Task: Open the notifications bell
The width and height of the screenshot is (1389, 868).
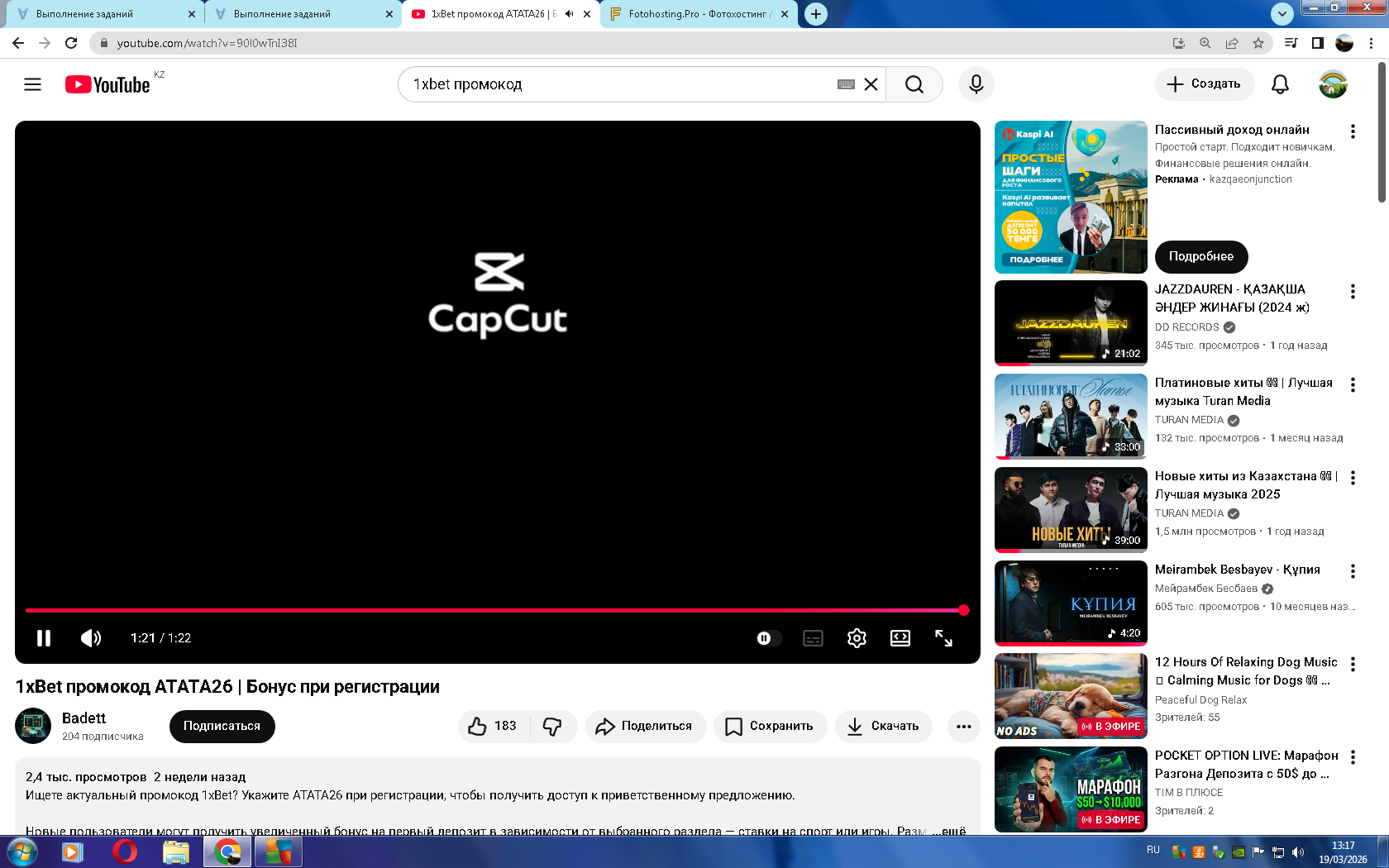Action: pyautogui.click(x=1280, y=84)
